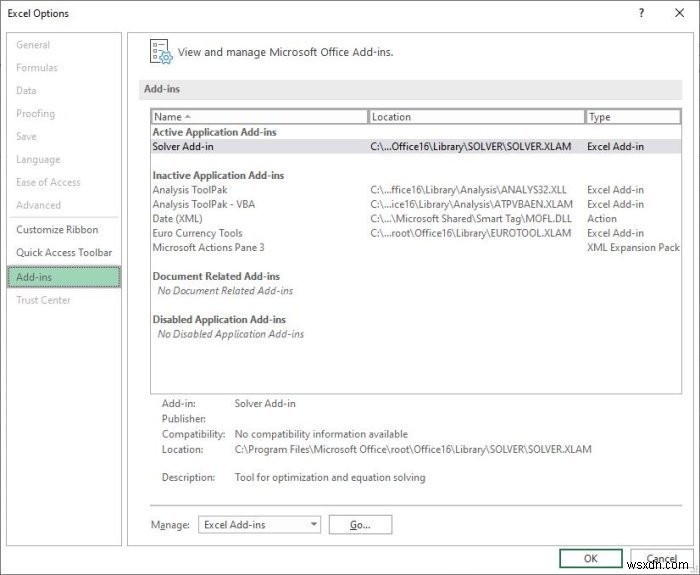Viewport: 700px width, 575px height.
Task: Click the Cancel button
Action: click(662, 558)
